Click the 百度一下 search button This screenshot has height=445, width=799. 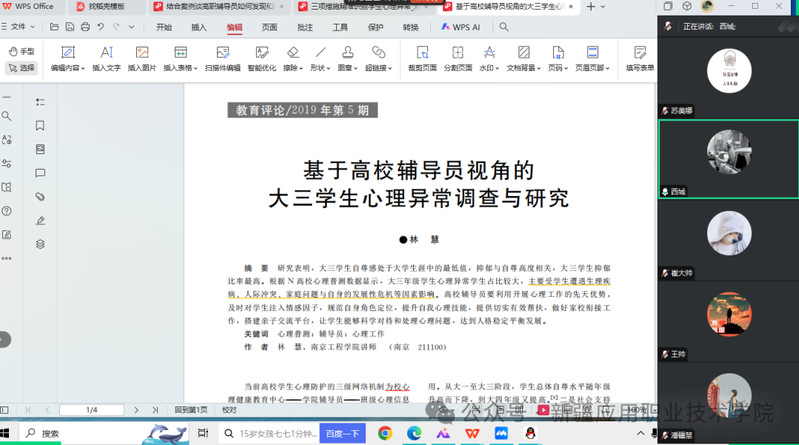[x=342, y=433]
